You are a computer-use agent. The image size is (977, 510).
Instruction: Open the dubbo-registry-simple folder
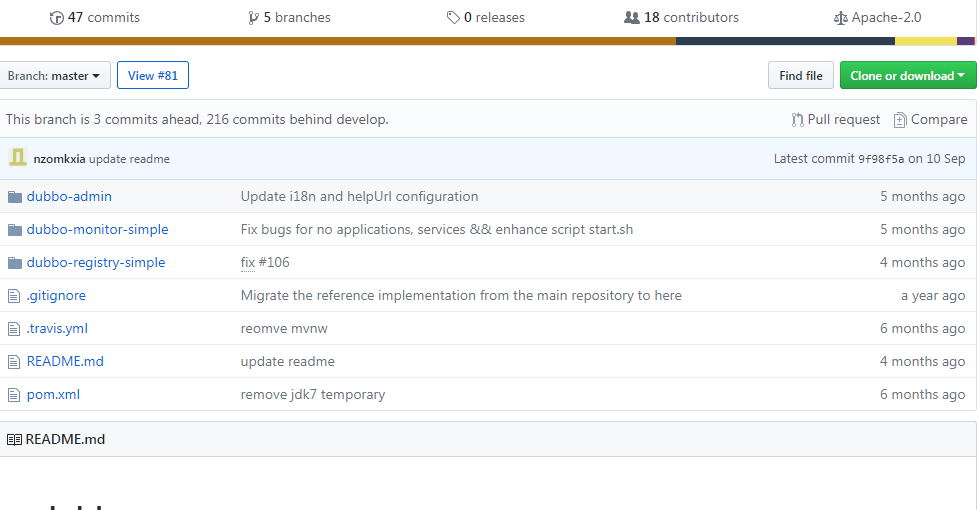pos(95,263)
